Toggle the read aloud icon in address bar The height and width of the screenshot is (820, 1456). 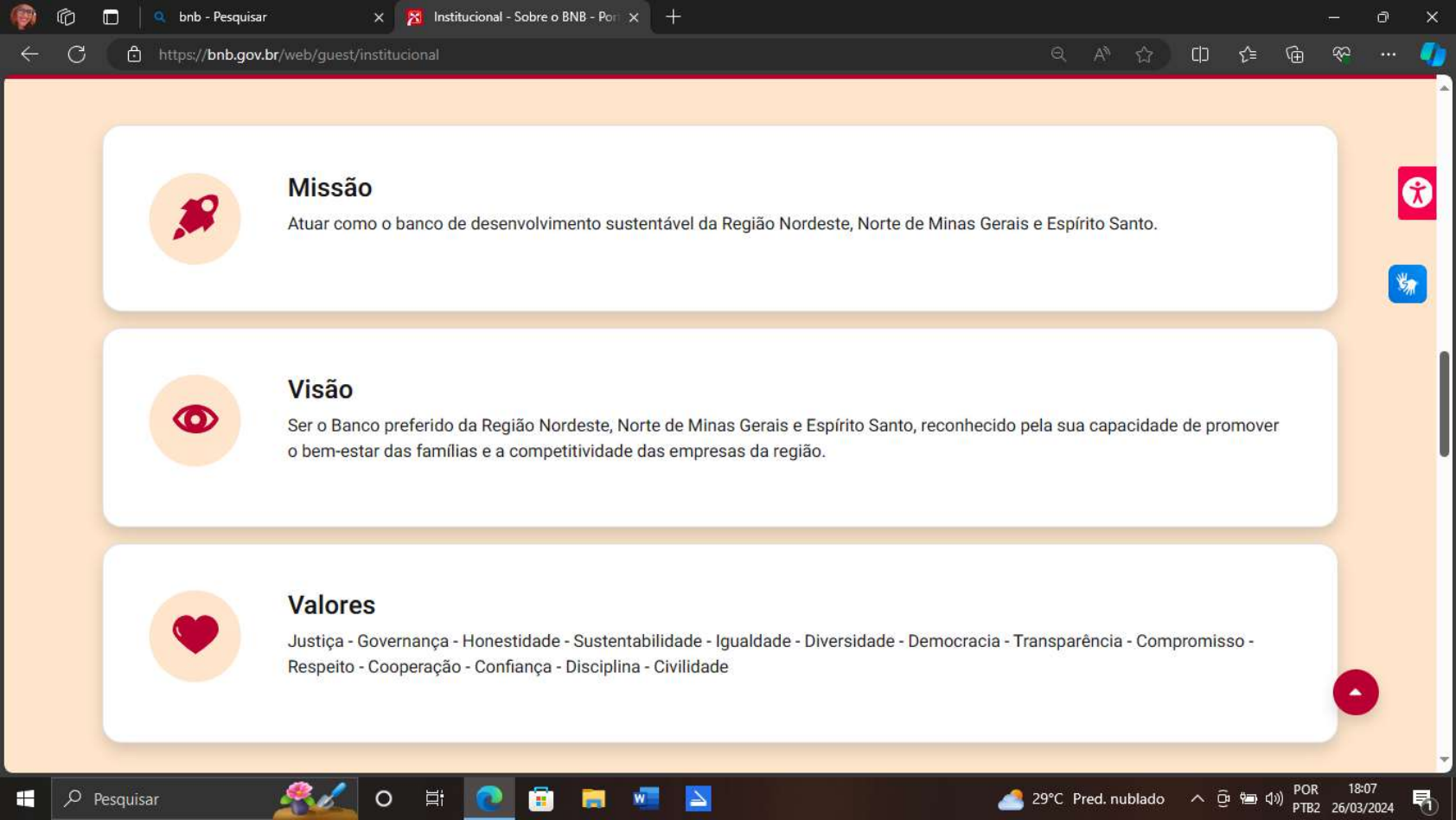1102,54
